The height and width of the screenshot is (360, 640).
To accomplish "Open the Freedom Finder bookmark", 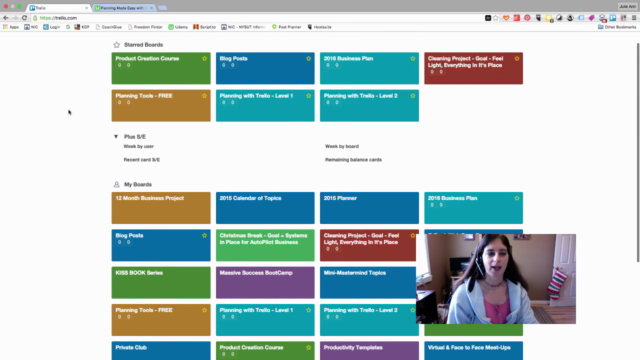I will coord(145,27).
